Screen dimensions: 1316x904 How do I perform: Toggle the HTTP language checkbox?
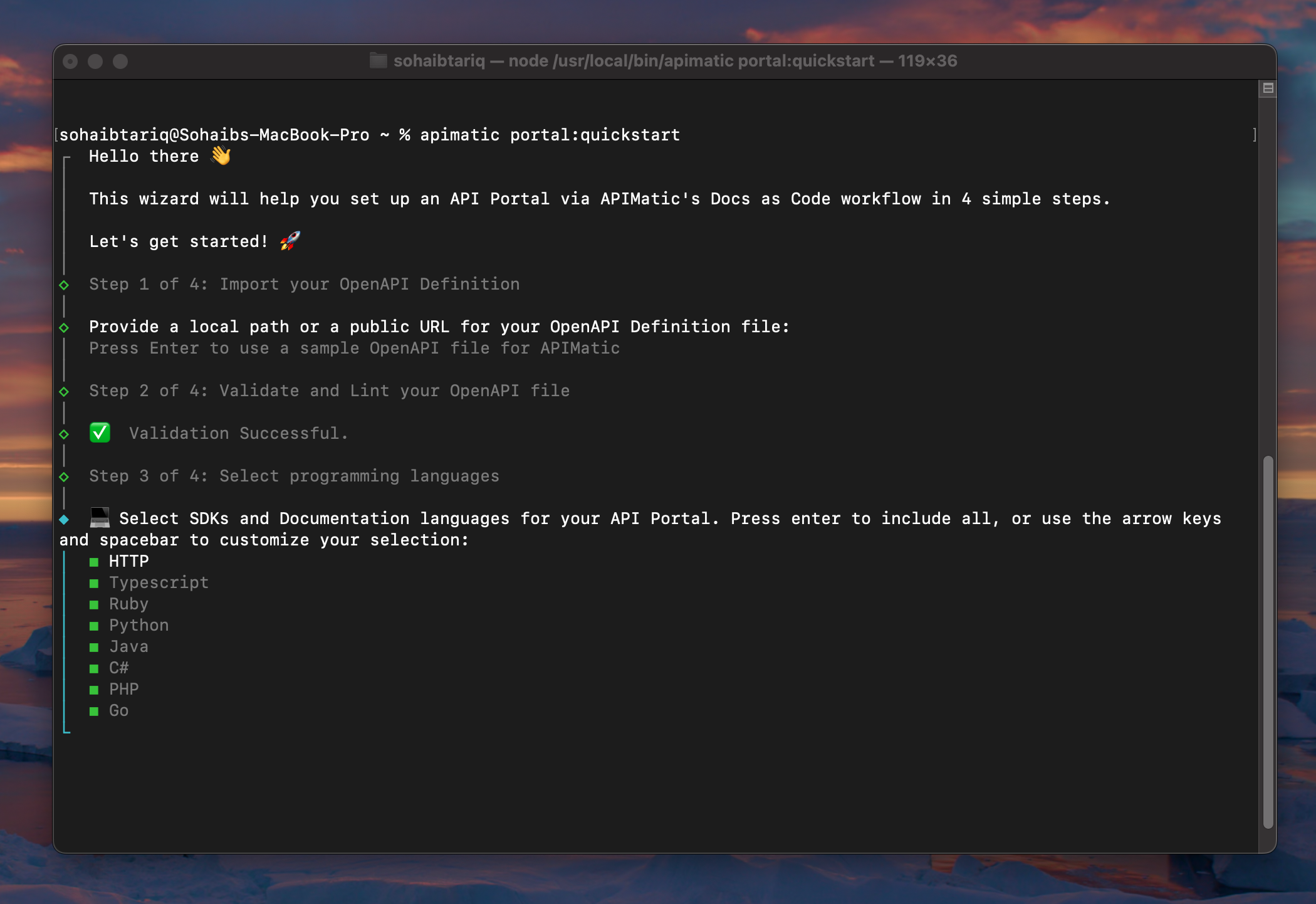click(x=94, y=562)
